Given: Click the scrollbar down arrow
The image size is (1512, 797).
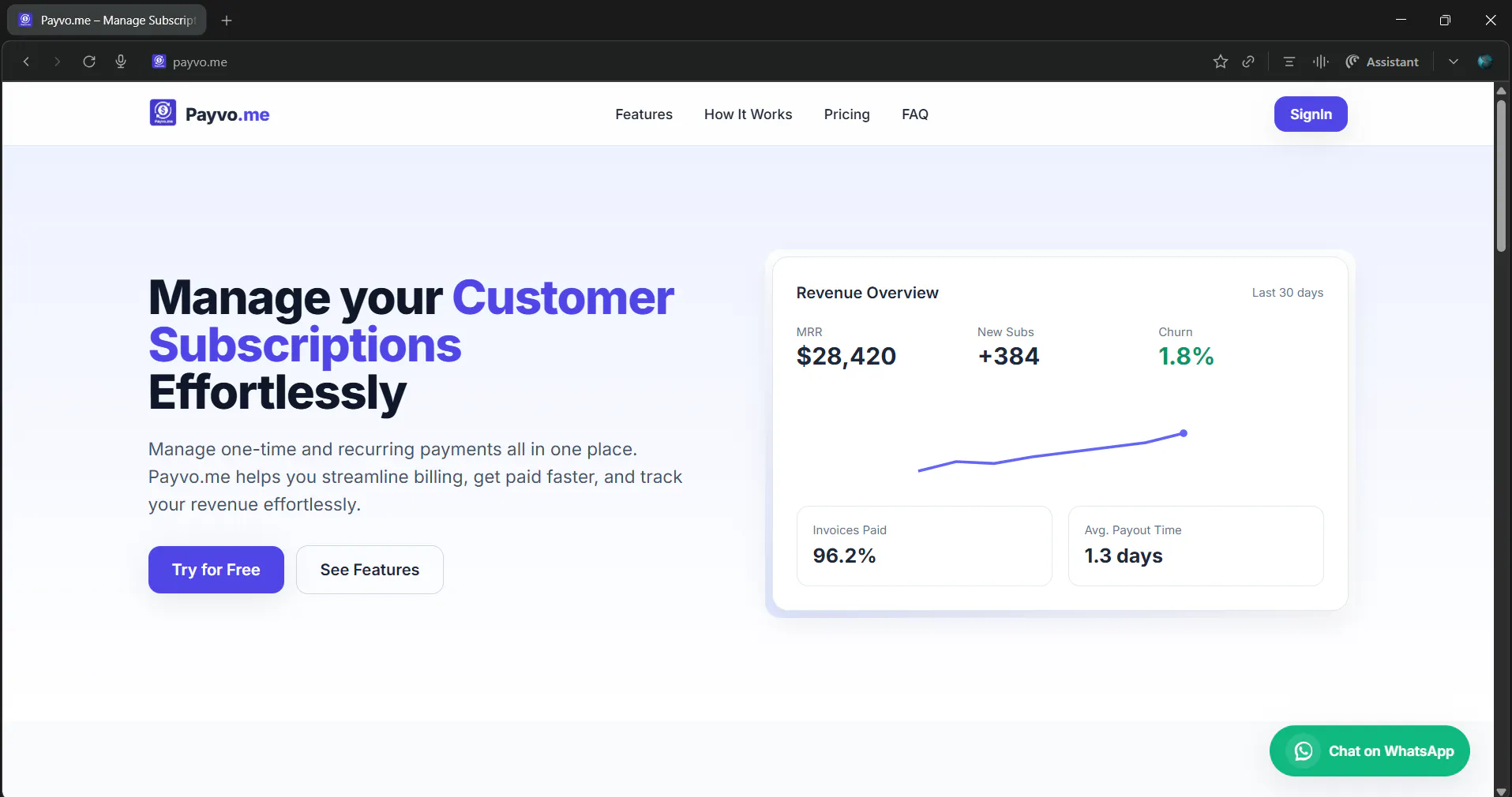Looking at the screenshot, I should tap(1501, 791).
